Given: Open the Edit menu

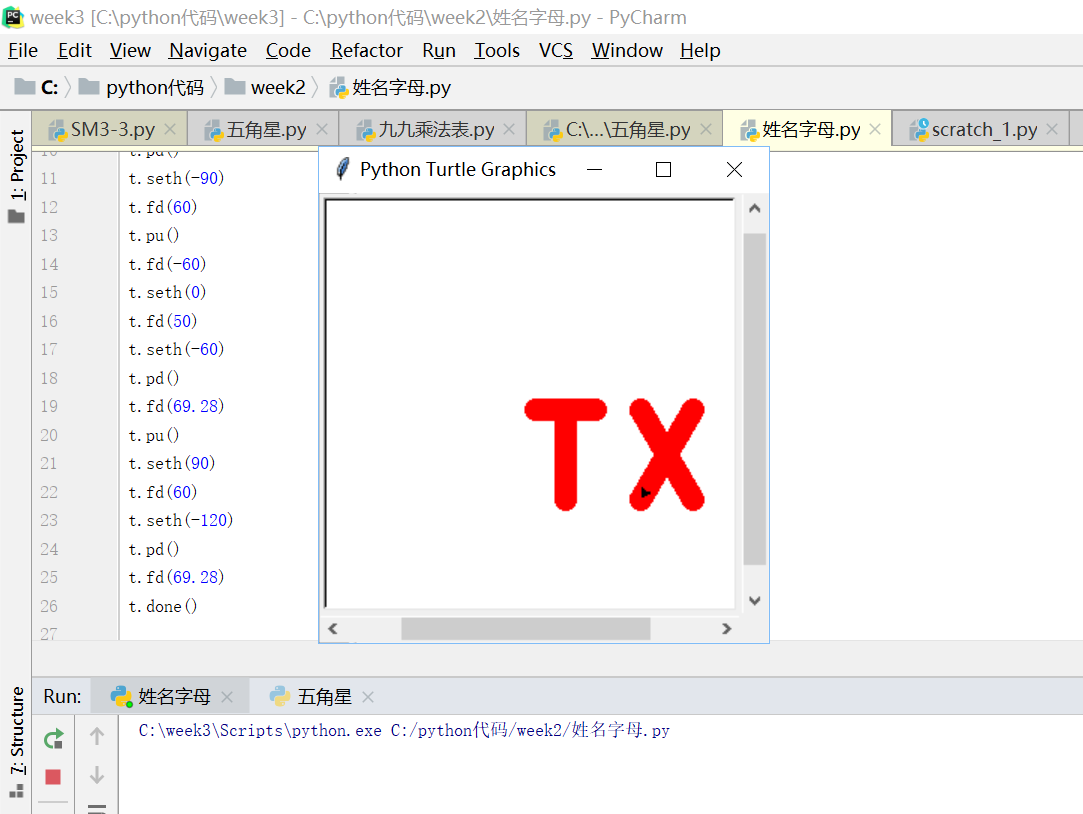Looking at the screenshot, I should [75, 50].
